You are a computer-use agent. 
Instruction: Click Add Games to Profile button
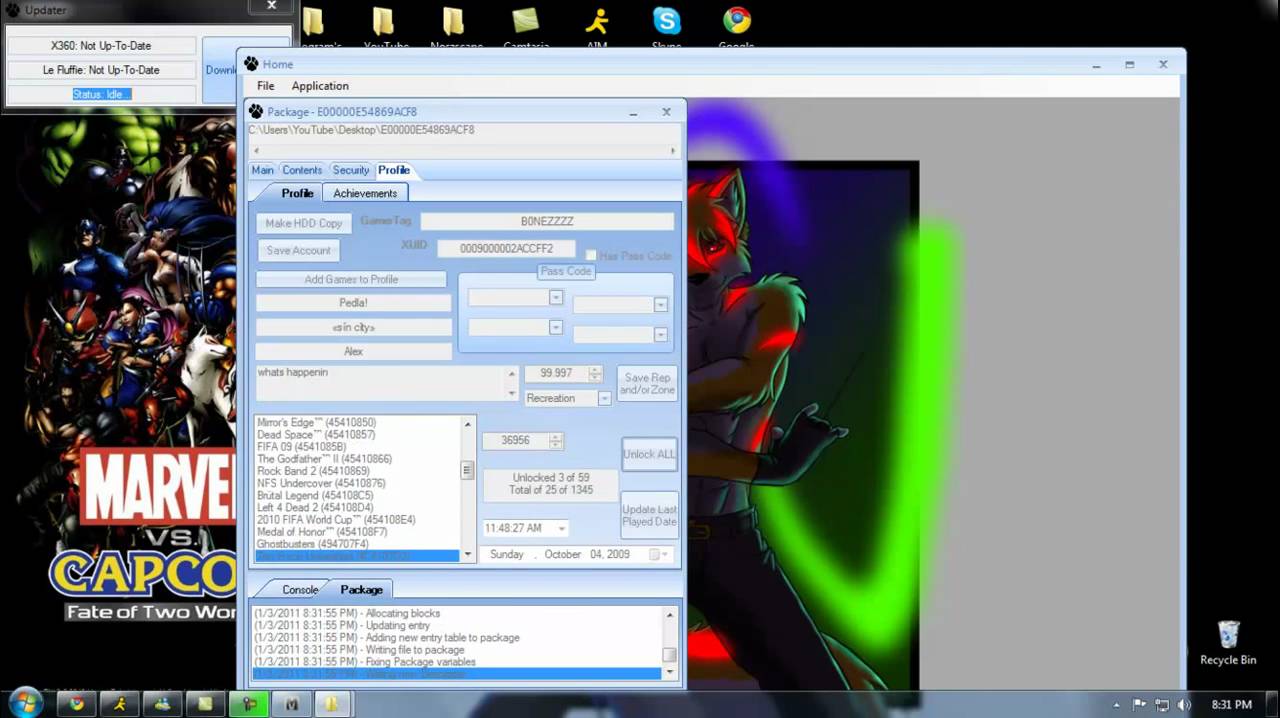pos(351,279)
